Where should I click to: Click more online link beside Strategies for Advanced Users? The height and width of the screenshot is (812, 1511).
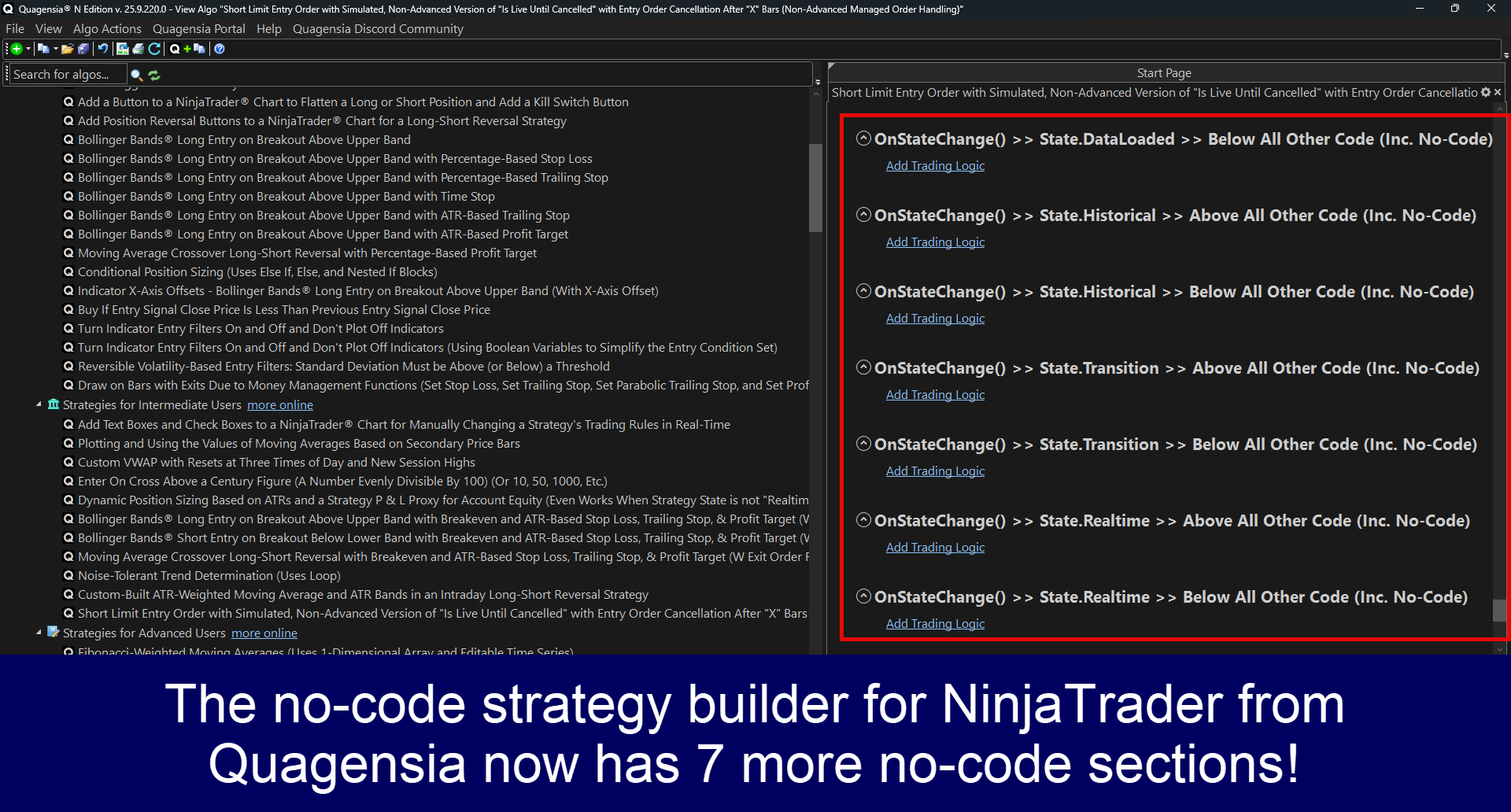point(264,633)
